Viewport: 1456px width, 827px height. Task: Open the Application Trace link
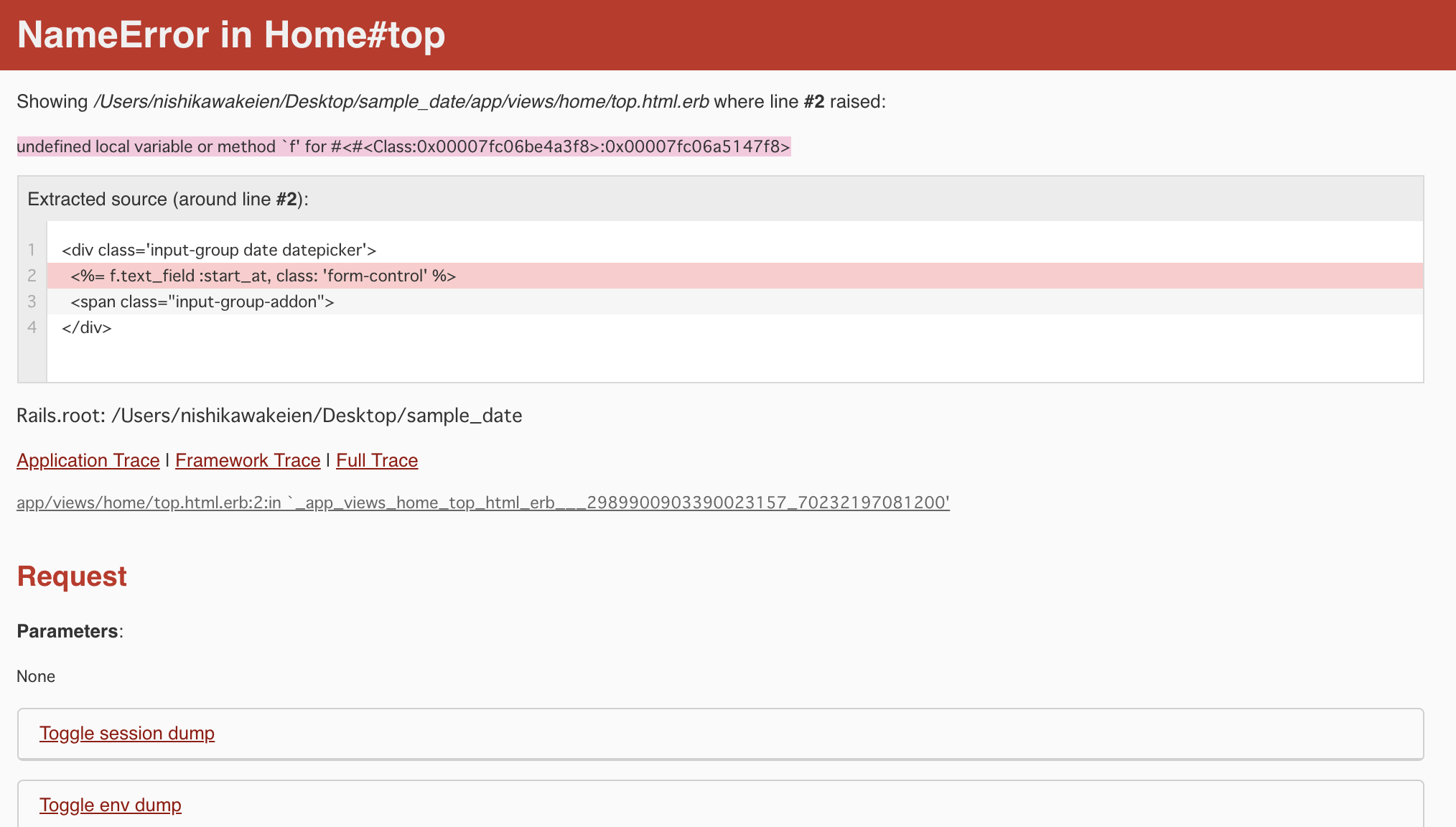pos(88,460)
